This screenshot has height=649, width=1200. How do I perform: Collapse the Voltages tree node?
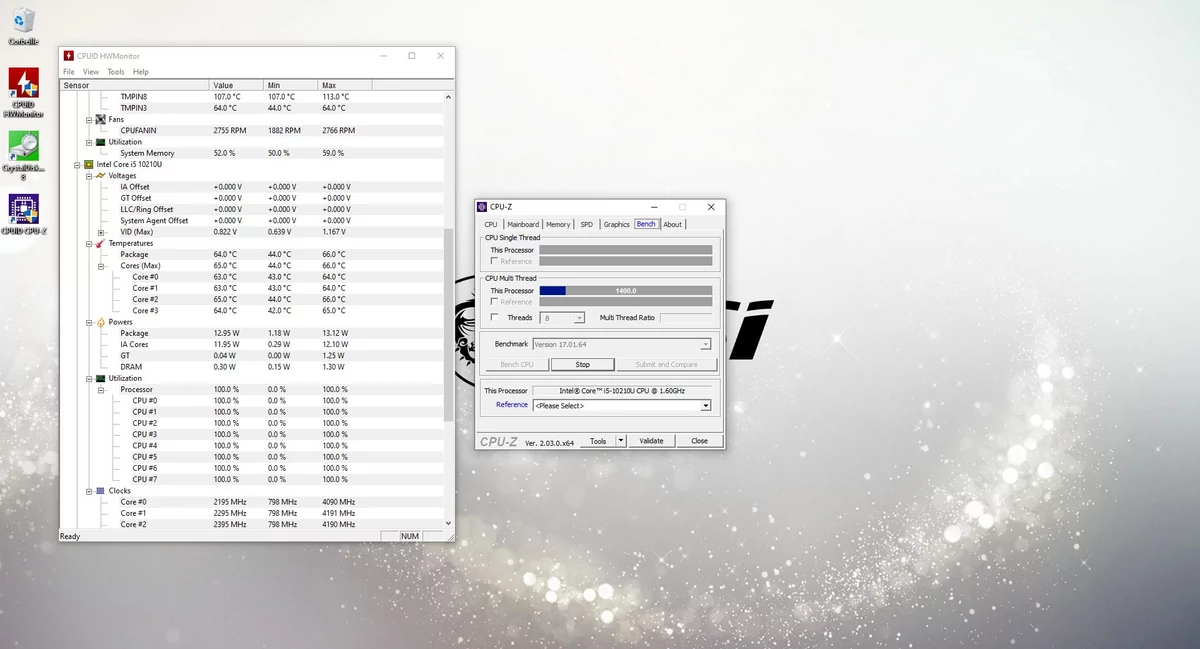[x=89, y=175]
